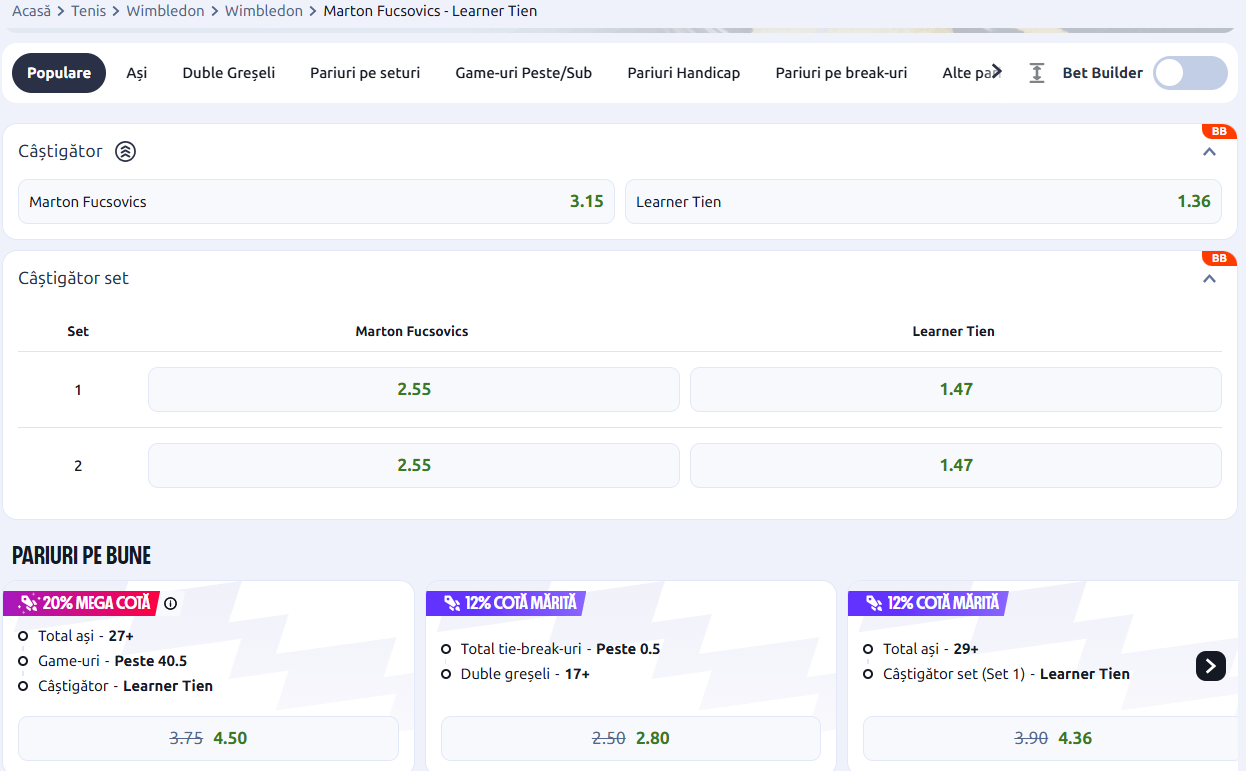The image size is (1246, 771).
Task: Click the PARIURI PE BUNE heading
Action: point(81,556)
